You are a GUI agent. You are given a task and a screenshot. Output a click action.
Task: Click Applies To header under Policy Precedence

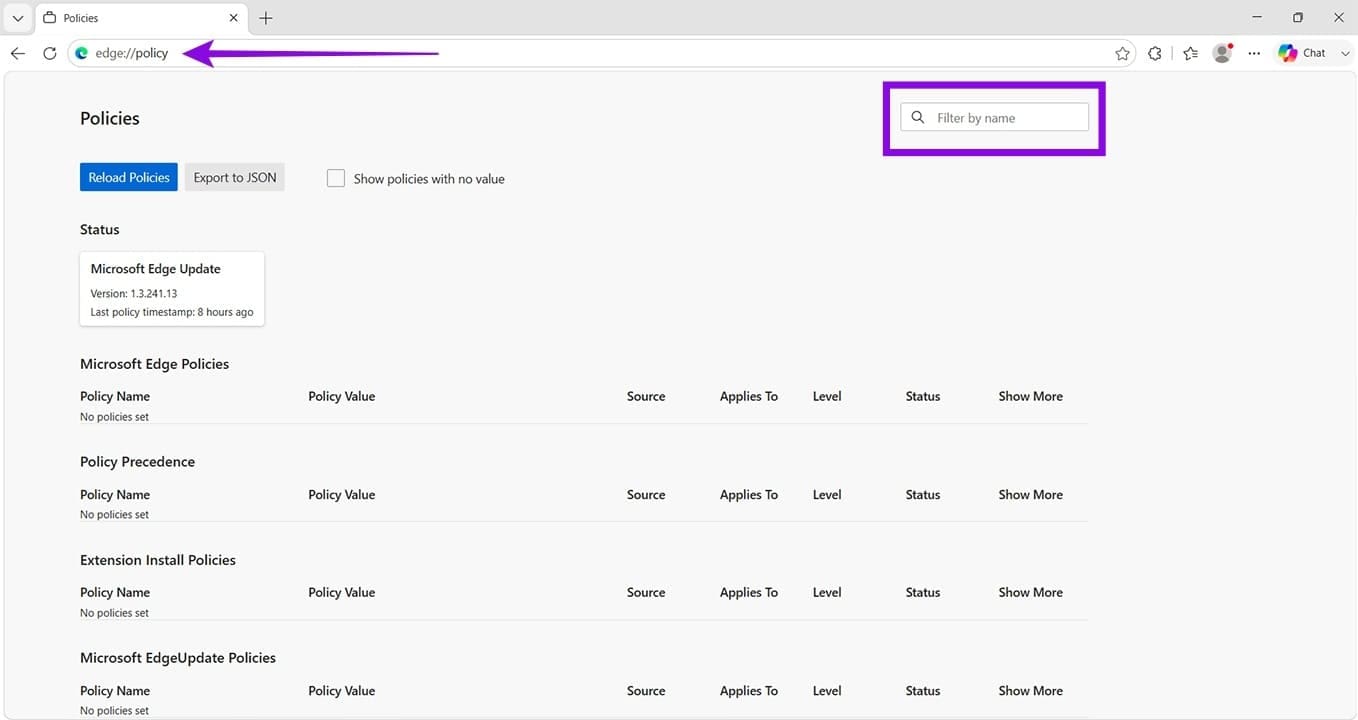(749, 494)
